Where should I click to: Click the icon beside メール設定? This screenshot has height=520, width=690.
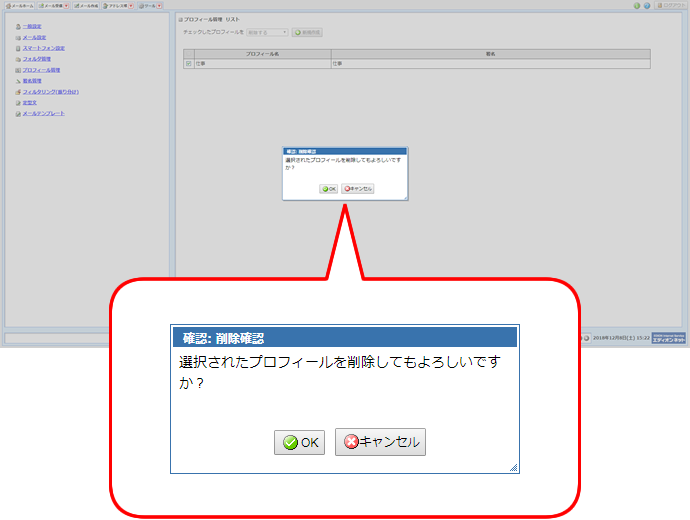[18, 38]
